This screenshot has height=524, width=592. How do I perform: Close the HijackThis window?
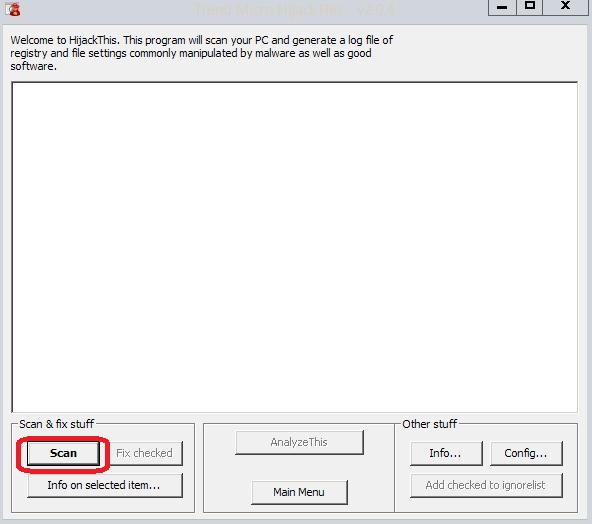click(565, 7)
